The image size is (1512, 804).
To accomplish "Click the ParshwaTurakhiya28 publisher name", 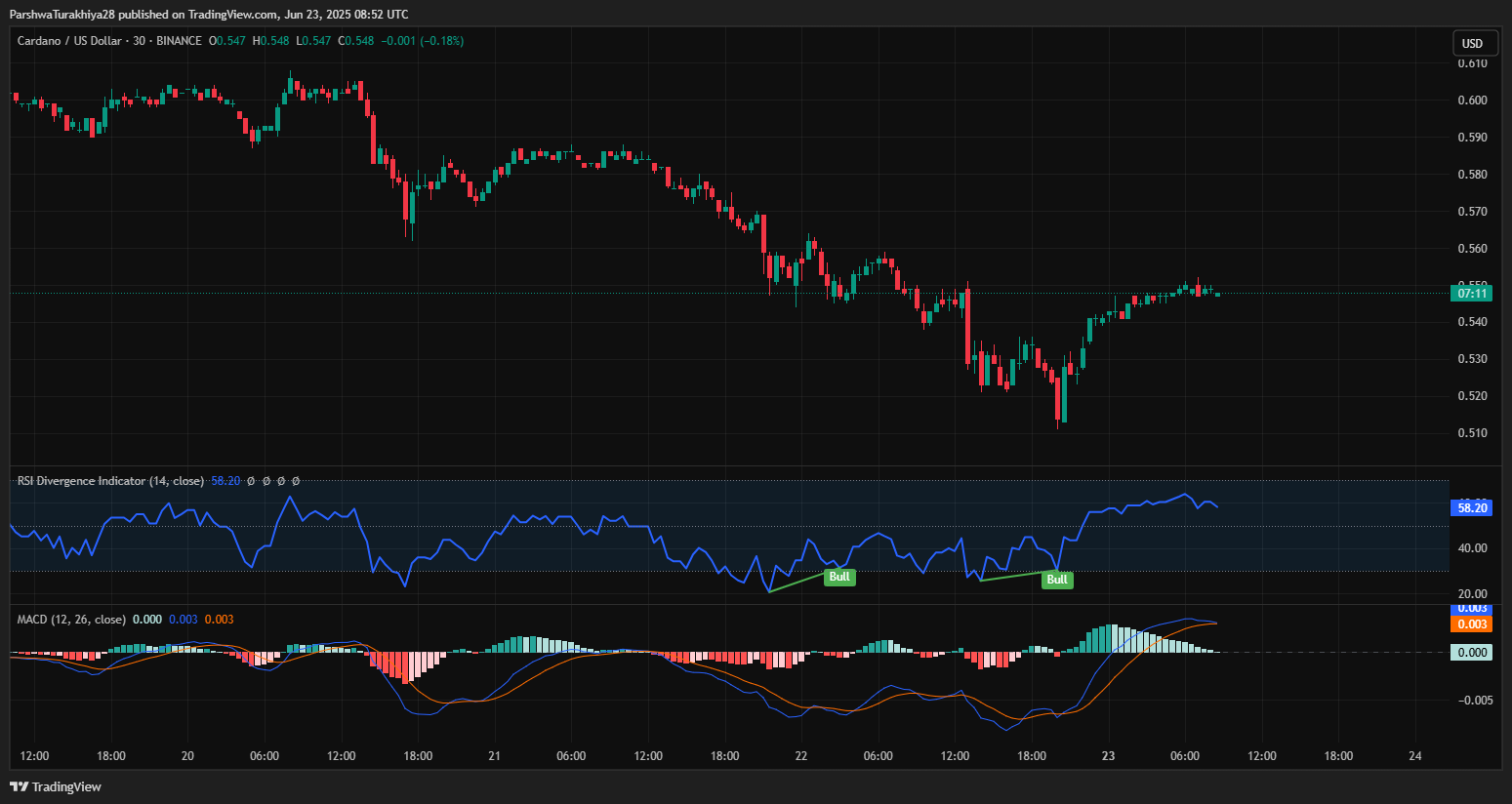I will (62, 15).
